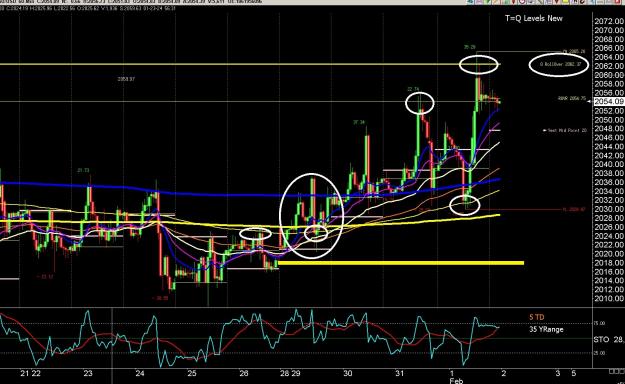The image size is (625, 384).
Task: Select the STO stochastic value label
Action: [x=609, y=340]
